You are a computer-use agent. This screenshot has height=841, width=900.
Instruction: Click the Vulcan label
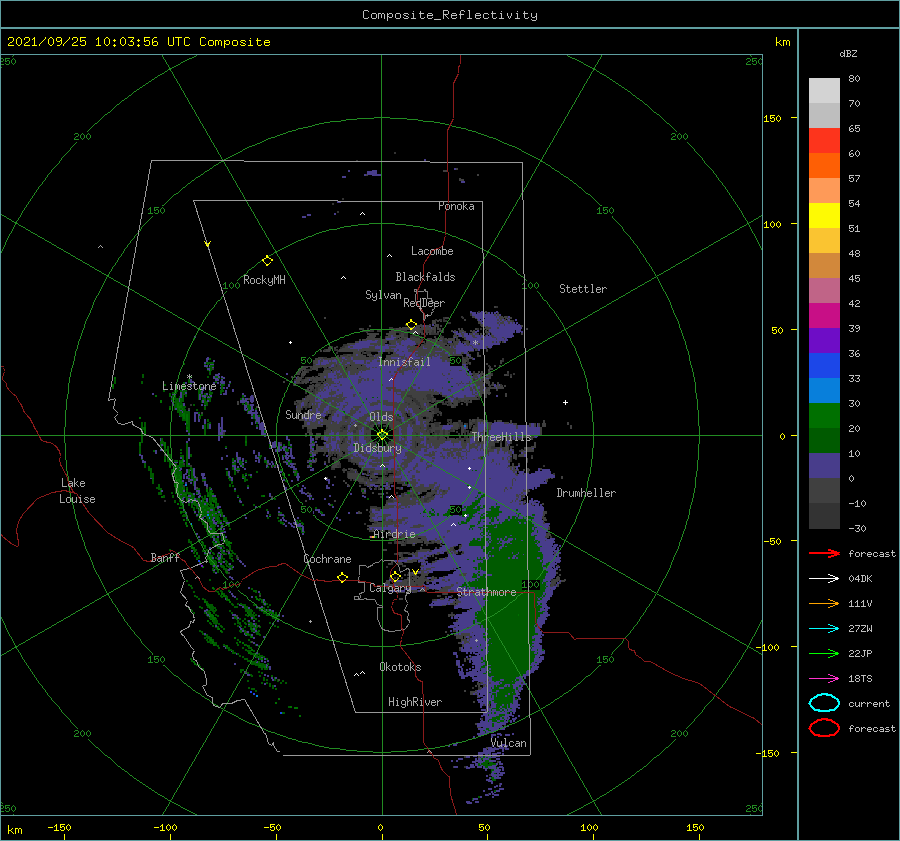coord(509,743)
